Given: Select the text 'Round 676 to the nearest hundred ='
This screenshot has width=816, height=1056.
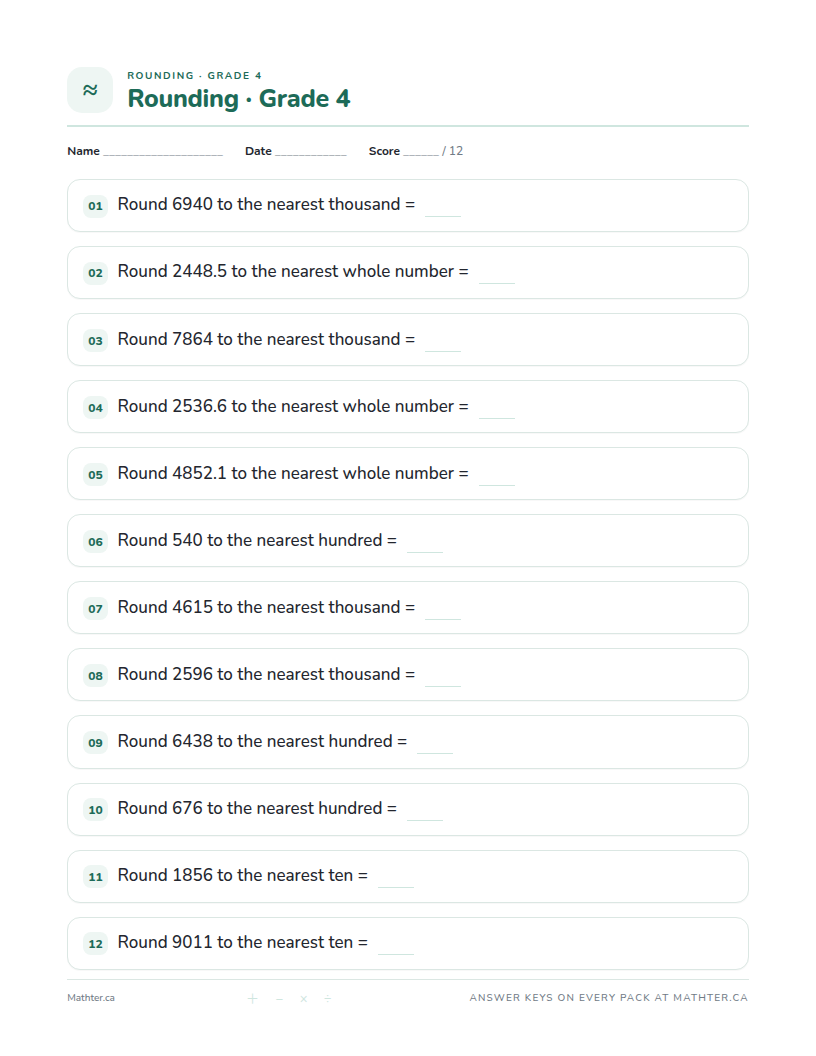Looking at the screenshot, I should pos(257,808).
